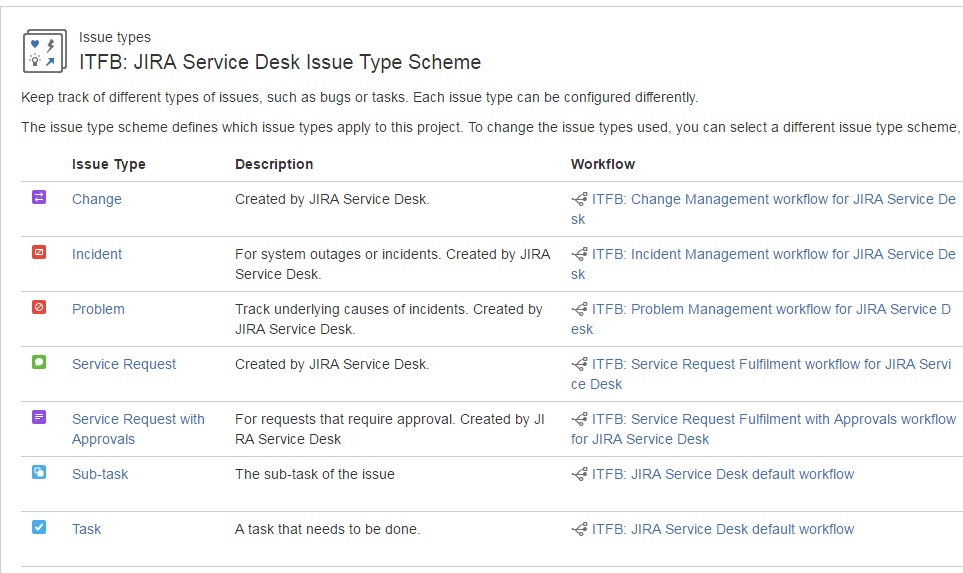Click the blue Task checkmark icon
Viewport: 963px width, 573px height.
click(39, 527)
